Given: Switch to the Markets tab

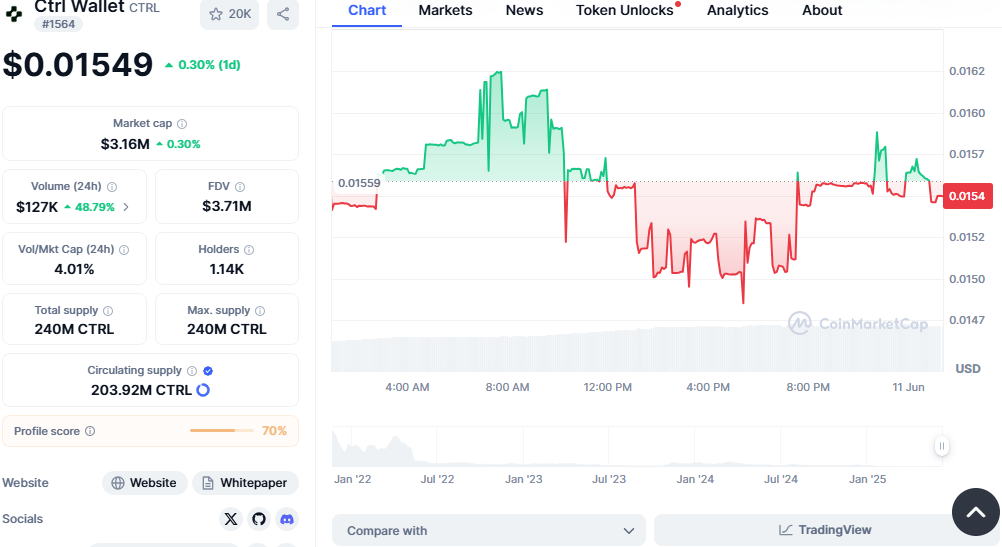Looking at the screenshot, I should point(445,11).
